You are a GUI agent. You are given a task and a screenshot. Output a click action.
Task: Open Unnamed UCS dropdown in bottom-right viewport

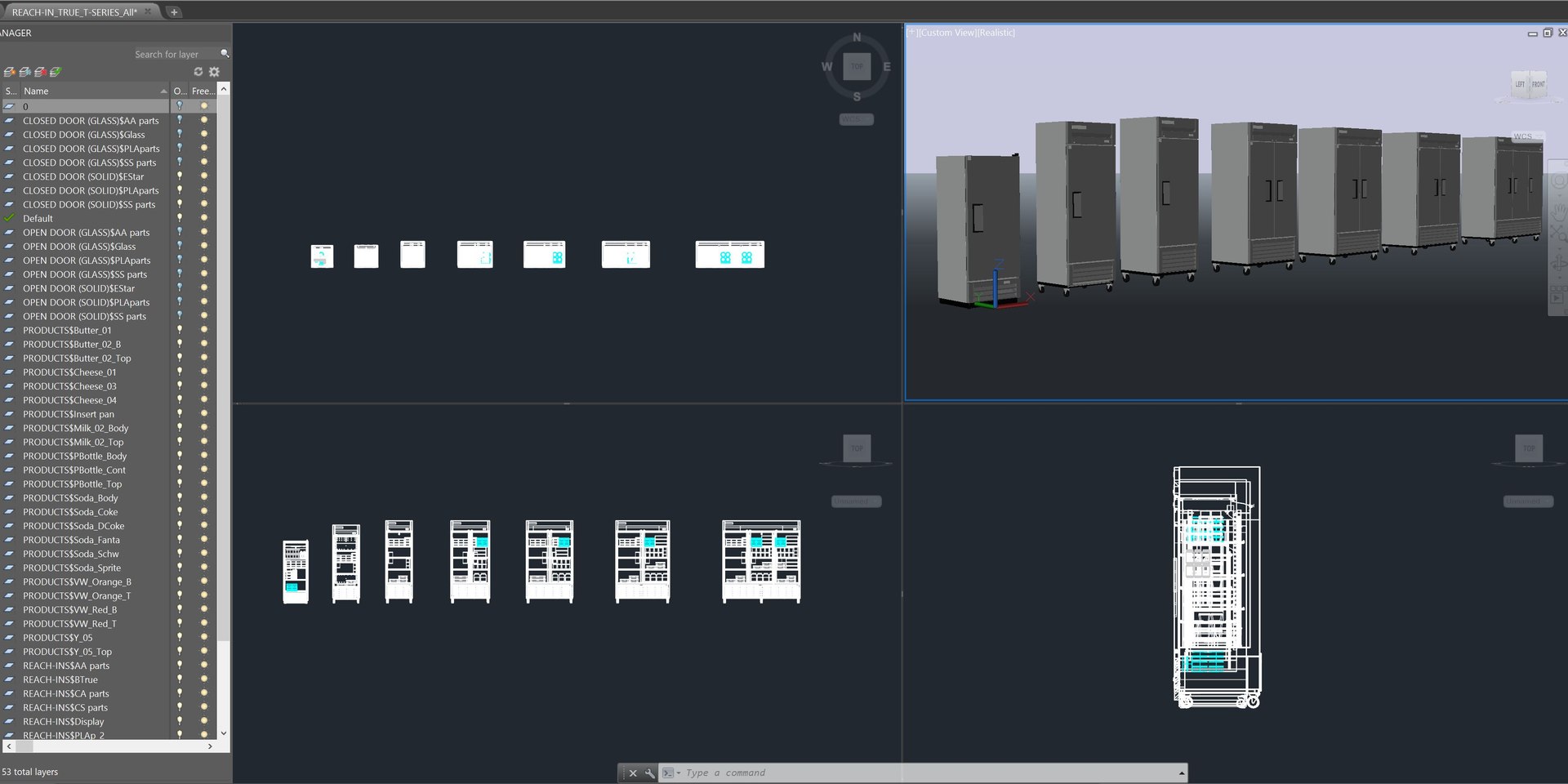point(1528,501)
